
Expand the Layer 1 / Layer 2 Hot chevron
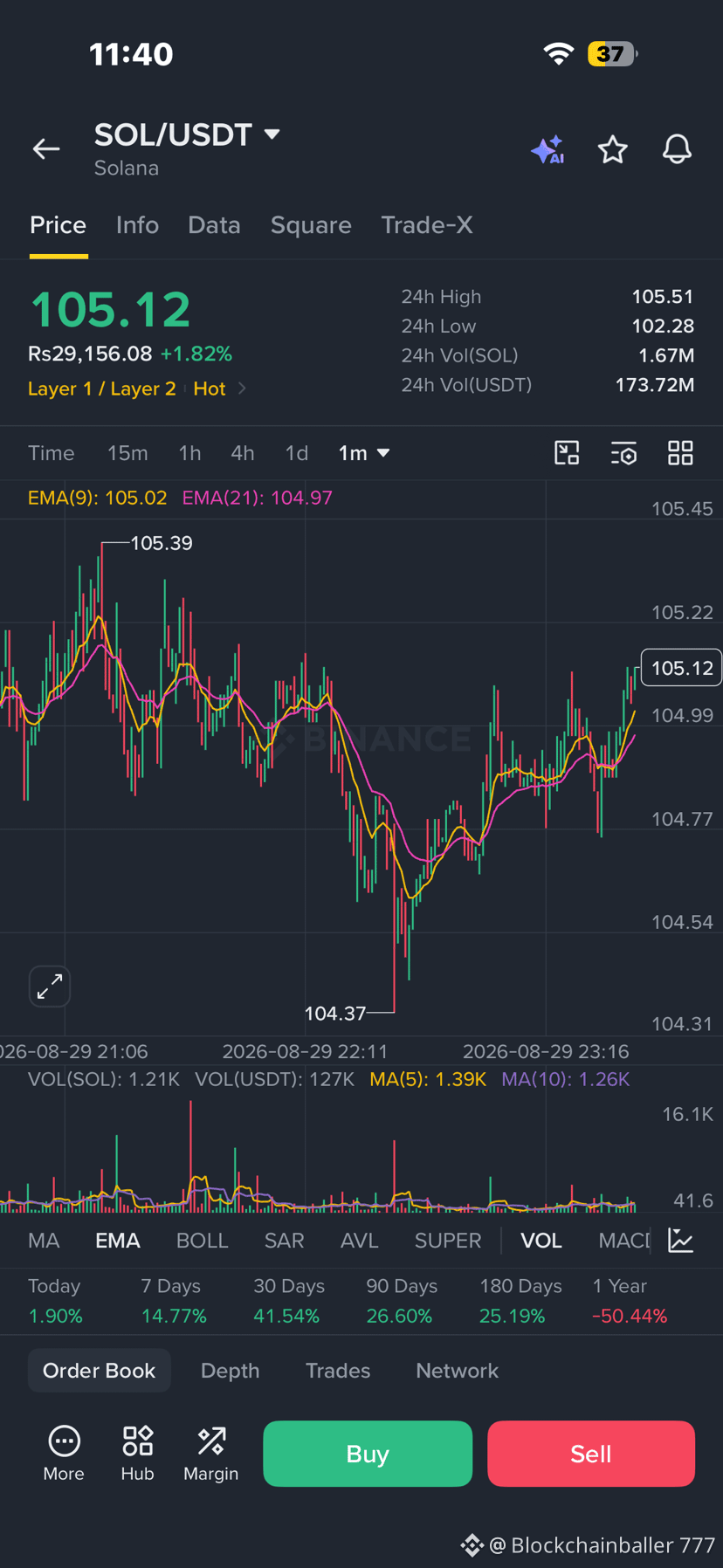click(x=242, y=389)
